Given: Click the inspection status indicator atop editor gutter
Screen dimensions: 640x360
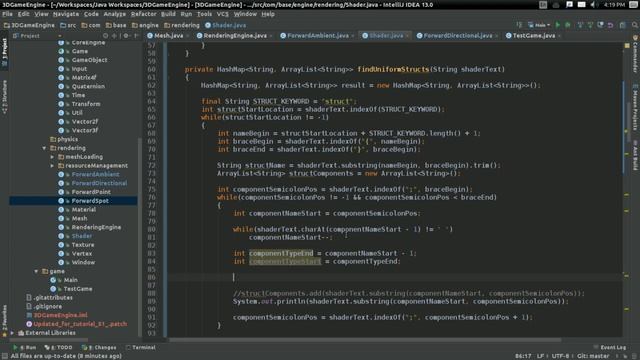Looking at the screenshot, I should coord(627,46).
